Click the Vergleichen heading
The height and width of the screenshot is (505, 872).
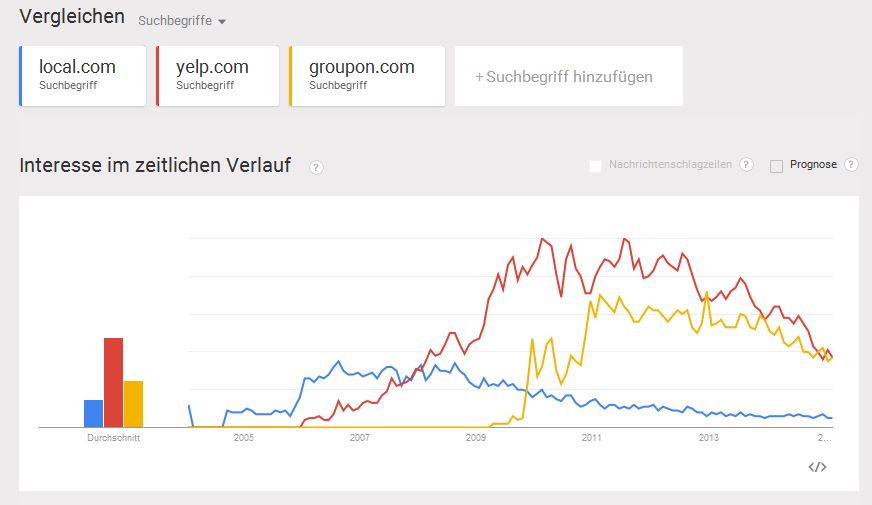click(72, 17)
